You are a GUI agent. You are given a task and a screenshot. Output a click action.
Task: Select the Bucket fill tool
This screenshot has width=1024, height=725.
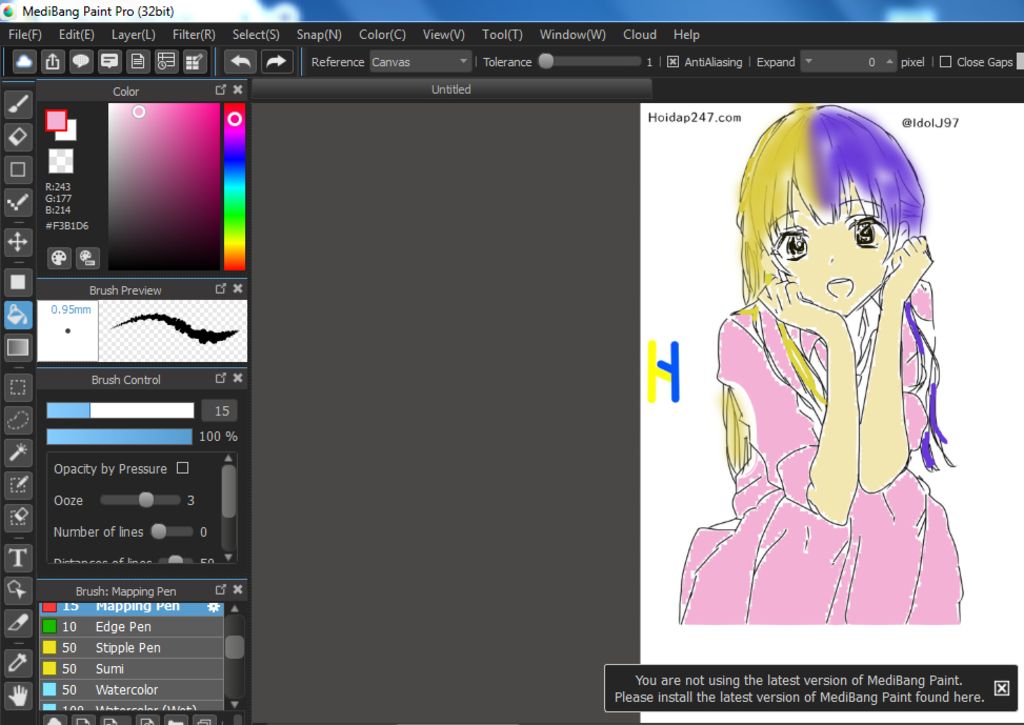click(x=18, y=315)
